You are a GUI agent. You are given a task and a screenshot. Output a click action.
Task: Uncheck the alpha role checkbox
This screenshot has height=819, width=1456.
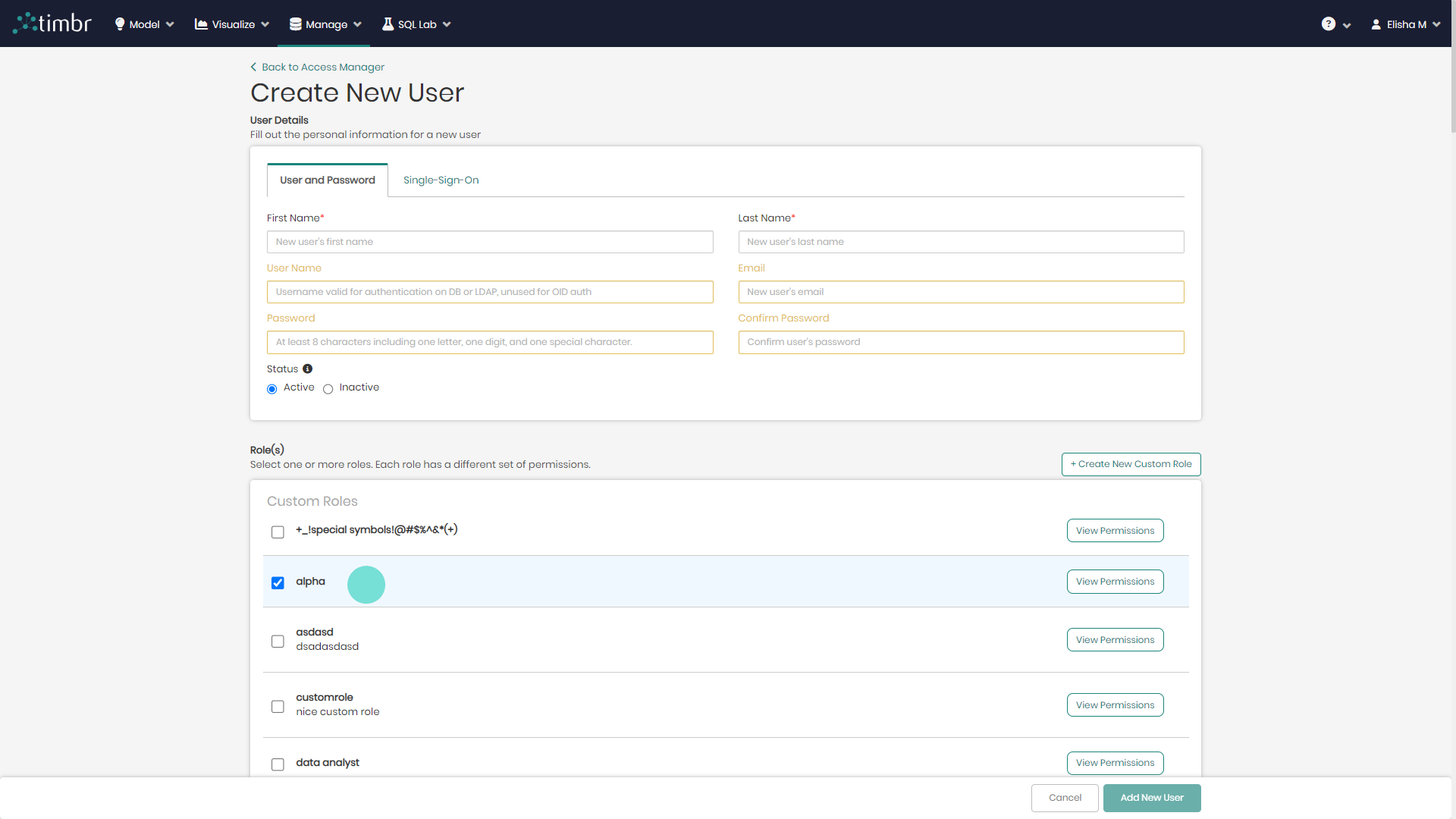(278, 582)
